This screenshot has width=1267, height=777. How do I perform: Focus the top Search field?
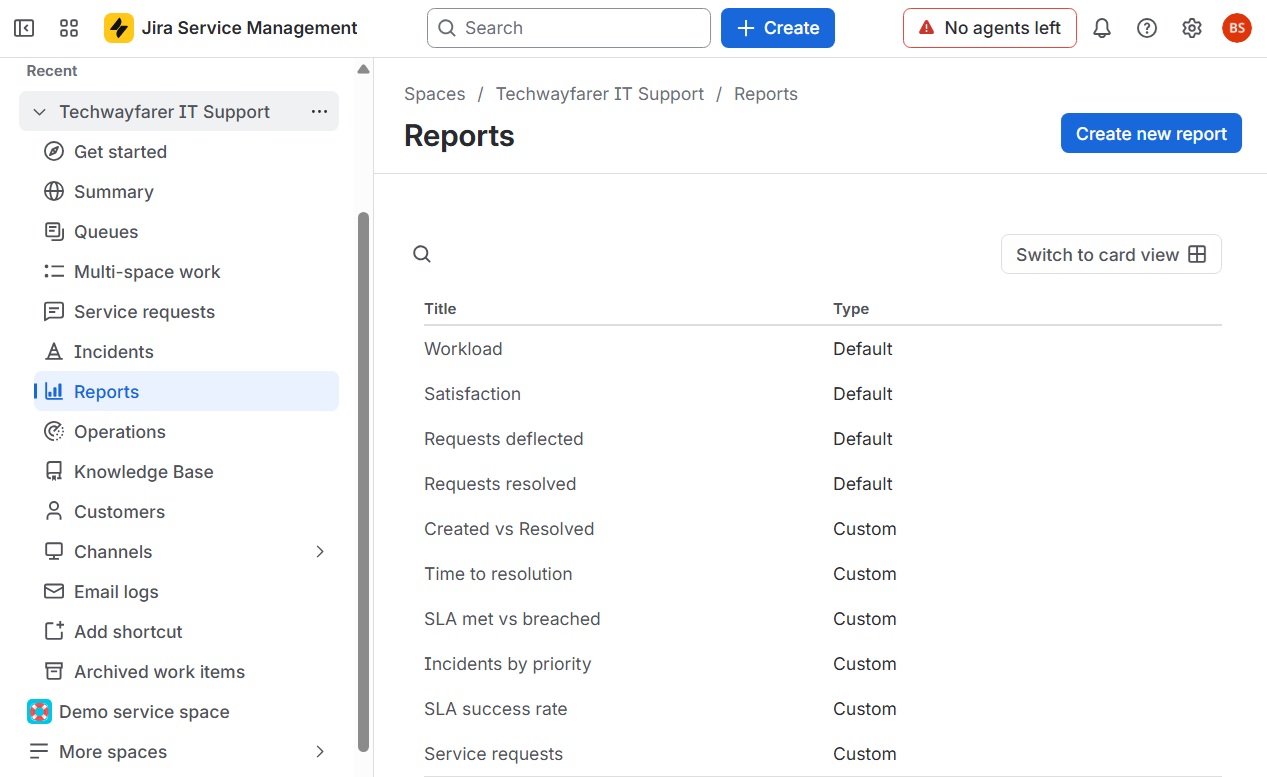[x=569, y=28]
